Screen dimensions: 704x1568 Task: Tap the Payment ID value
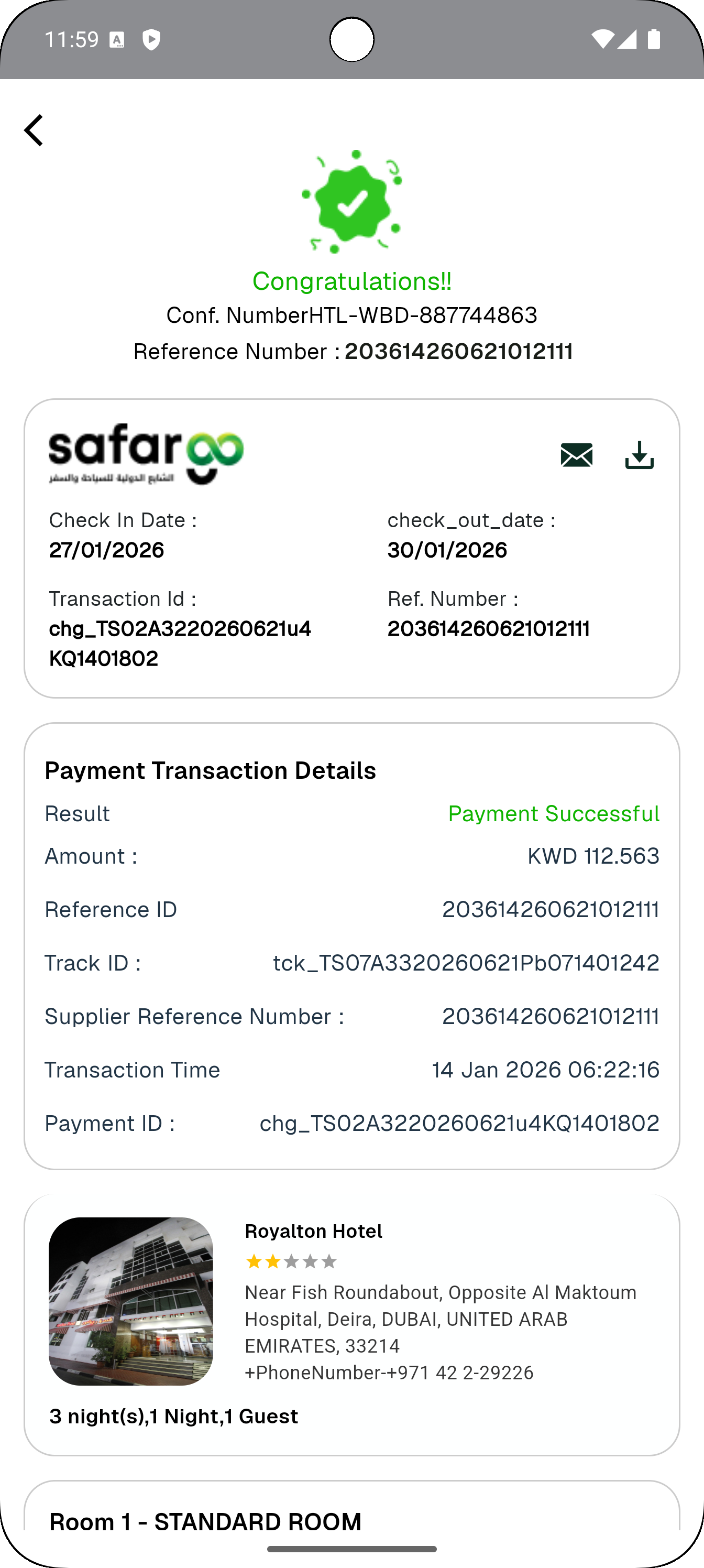click(459, 1123)
